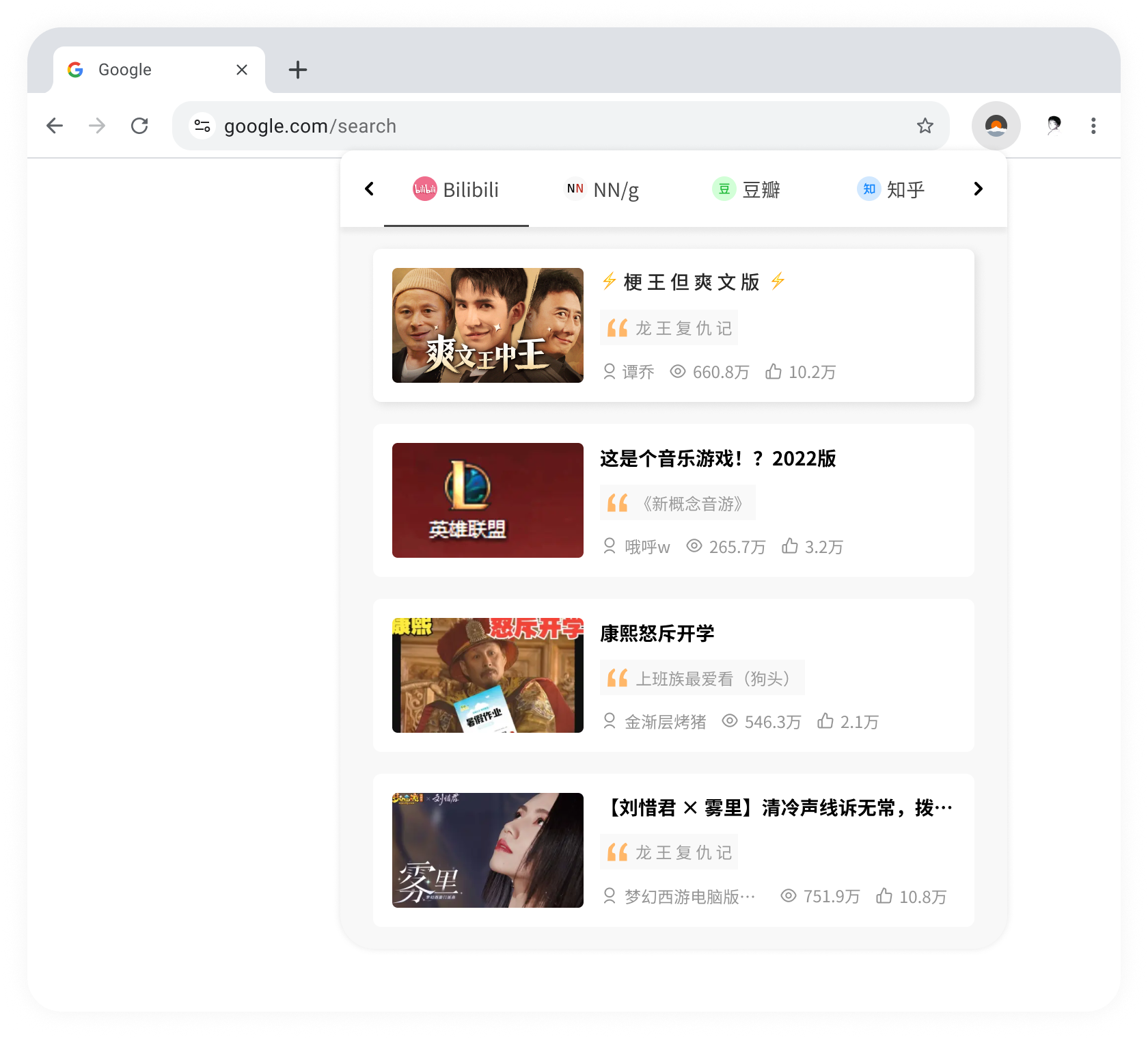Click the 雾里 video thumbnail

(487, 851)
